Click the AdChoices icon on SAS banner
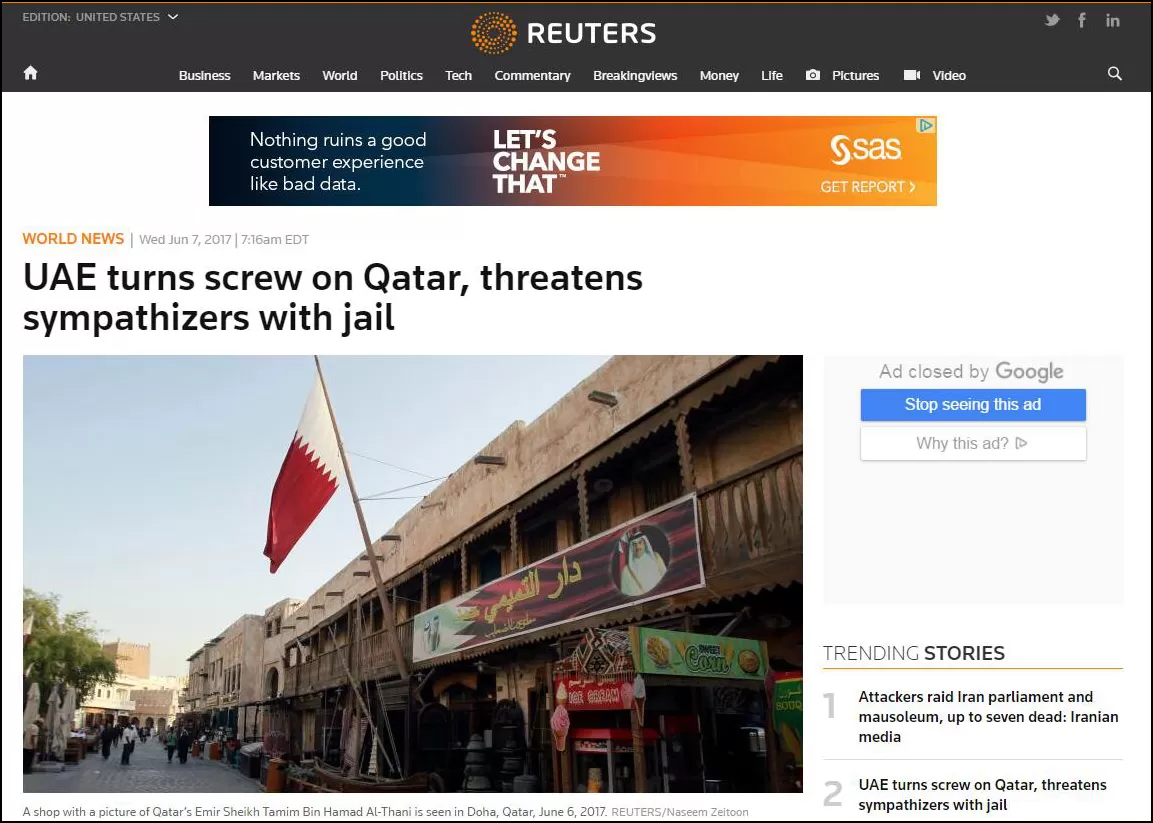Screen dimensions: 1153x823 point(927,125)
